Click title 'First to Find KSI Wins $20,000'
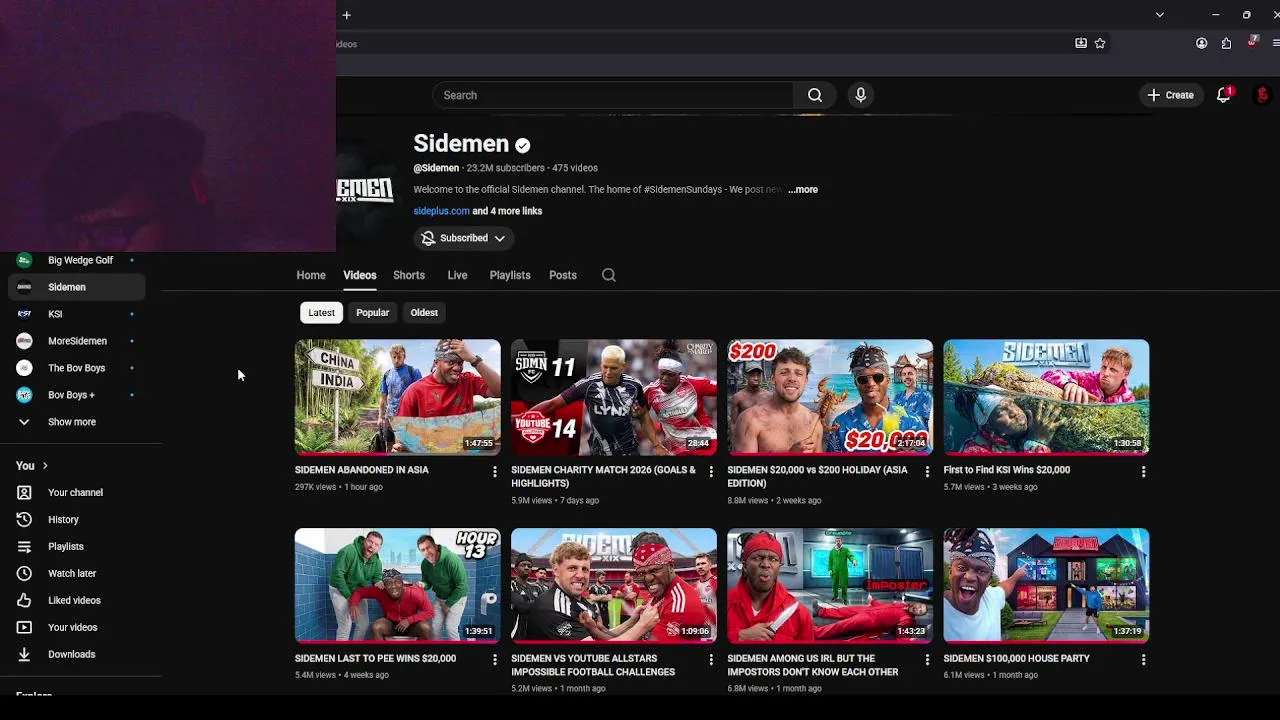This screenshot has width=1280, height=720. pos(1006,470)
